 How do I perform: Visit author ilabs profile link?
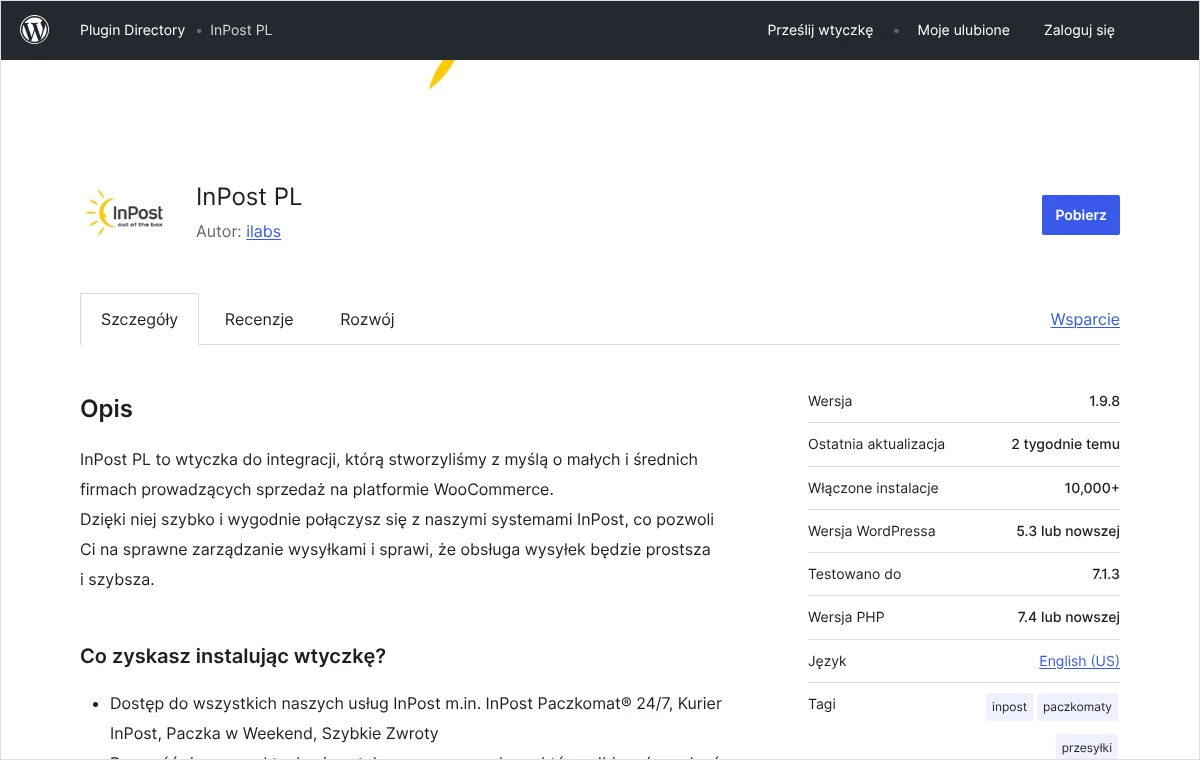pyautogui.click(x=263, y=231)
